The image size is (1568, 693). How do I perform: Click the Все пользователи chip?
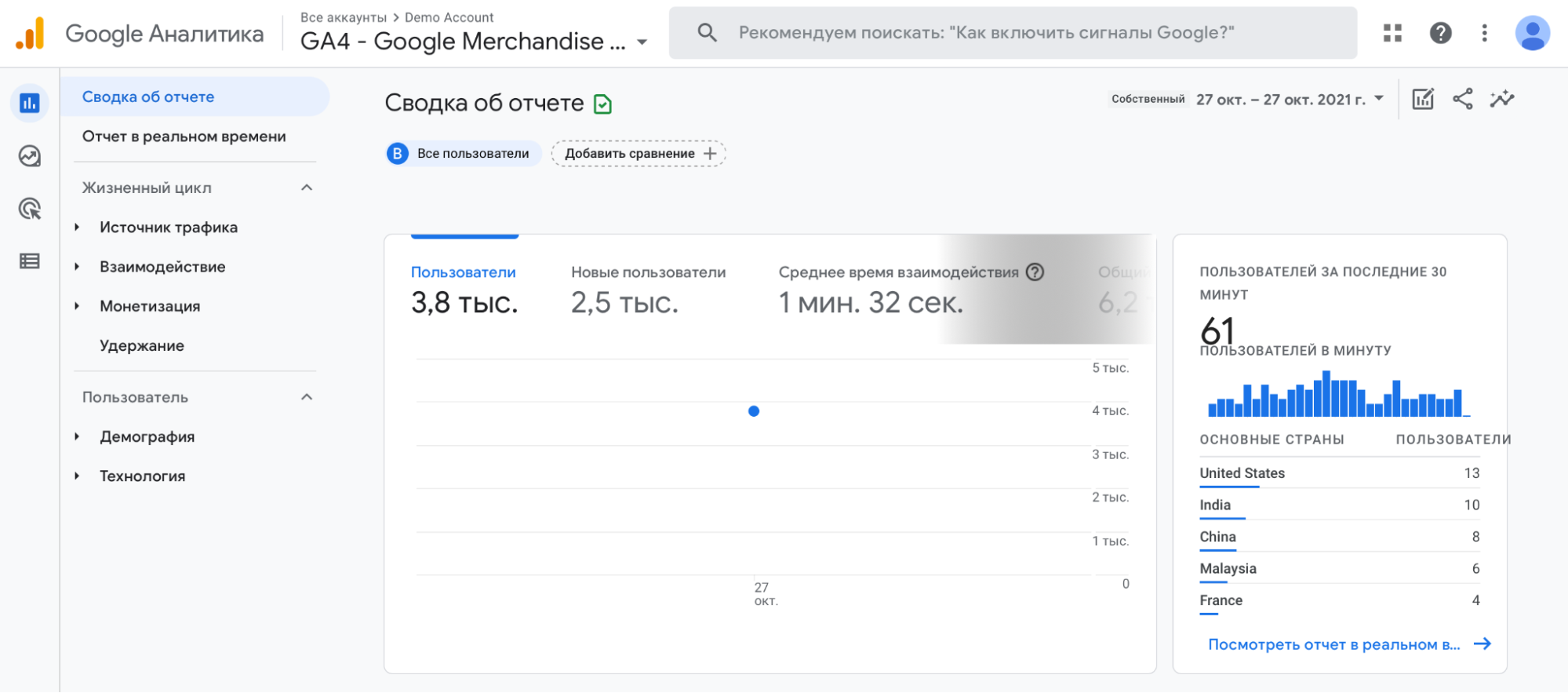coord(464,154)
